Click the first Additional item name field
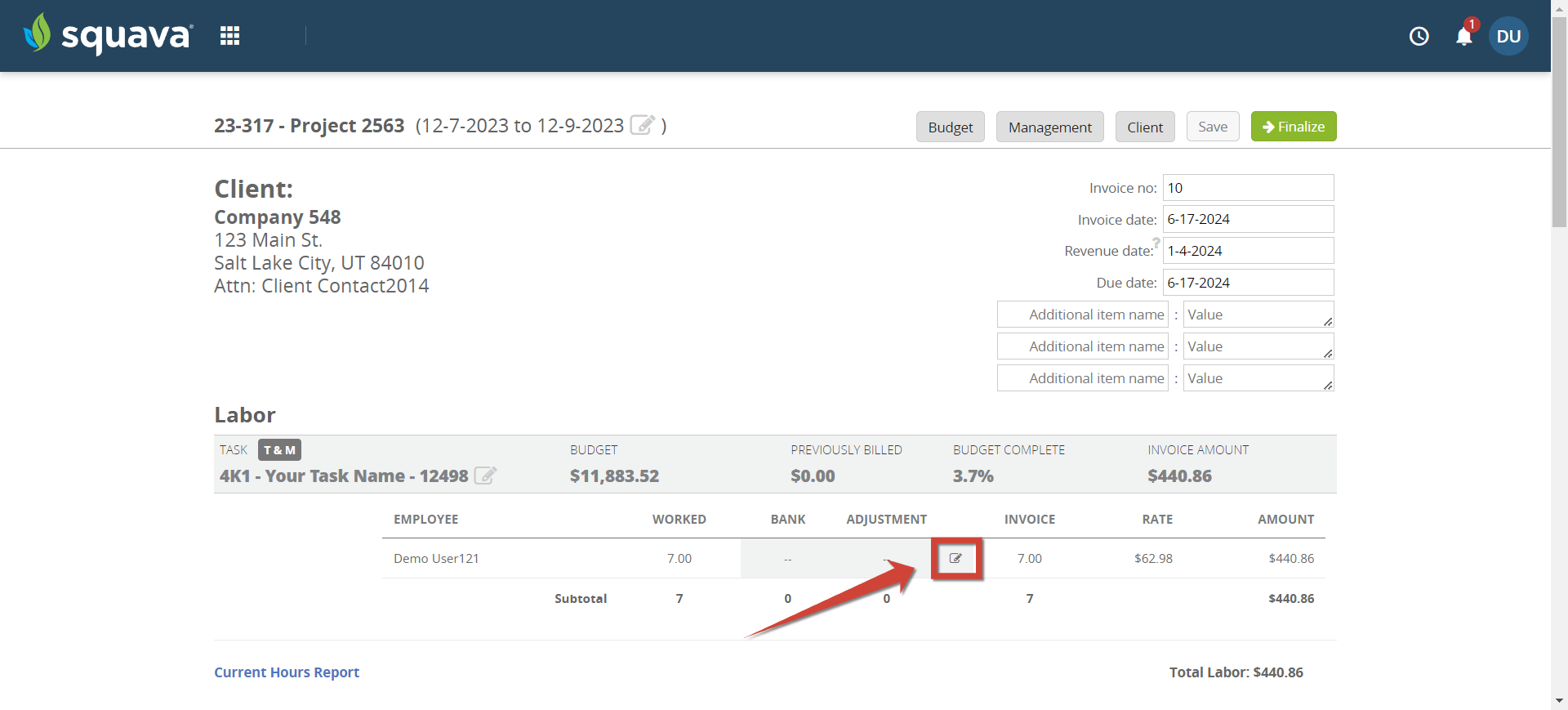 [1083, 315]
